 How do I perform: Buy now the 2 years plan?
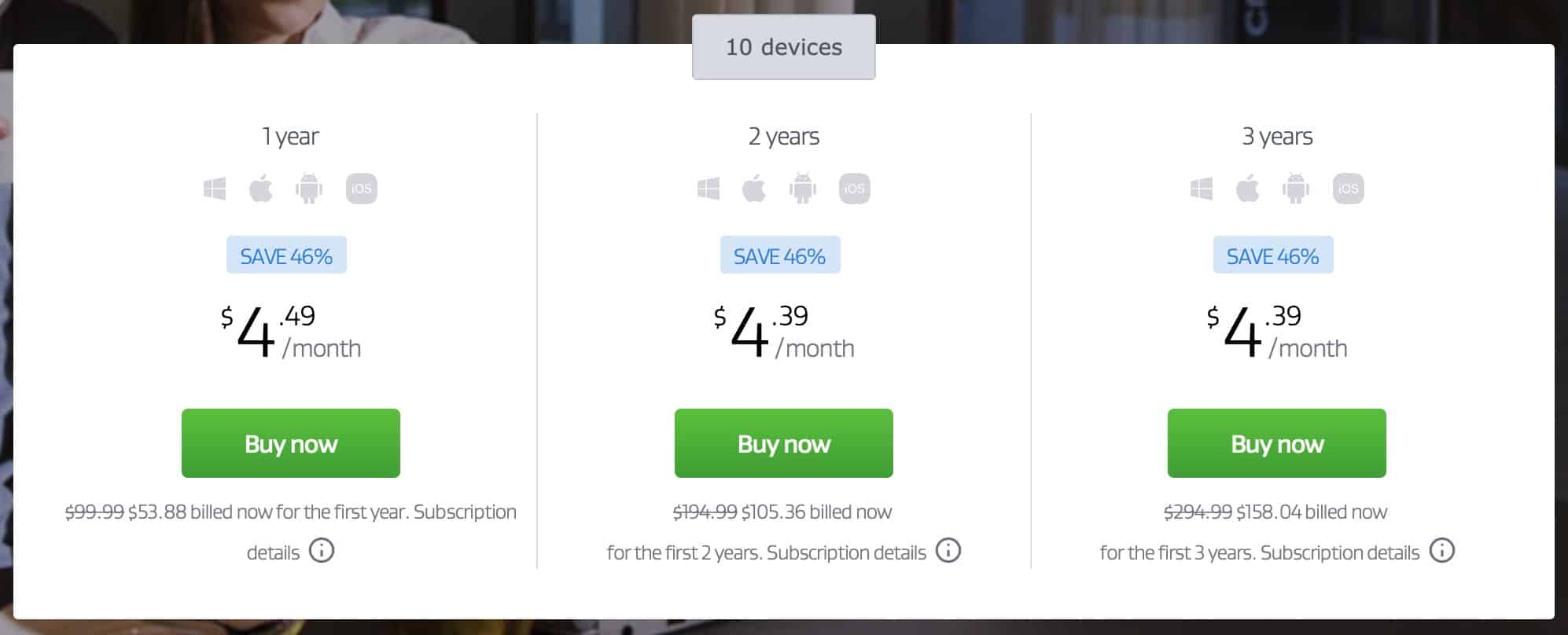coord(784,443)
